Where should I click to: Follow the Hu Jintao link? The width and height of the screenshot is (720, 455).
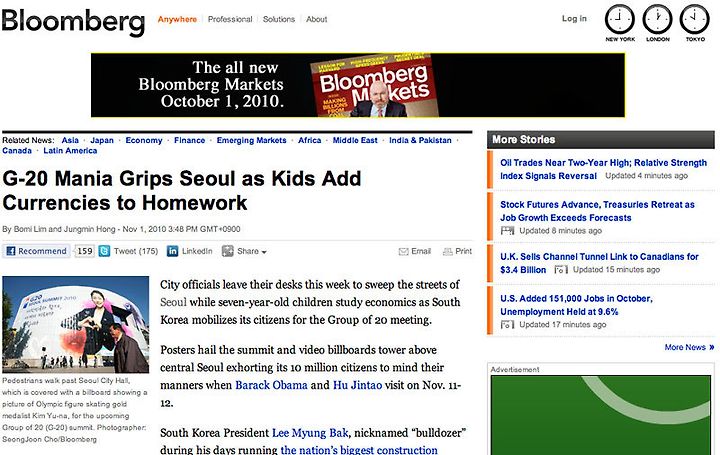coord(357,385)
